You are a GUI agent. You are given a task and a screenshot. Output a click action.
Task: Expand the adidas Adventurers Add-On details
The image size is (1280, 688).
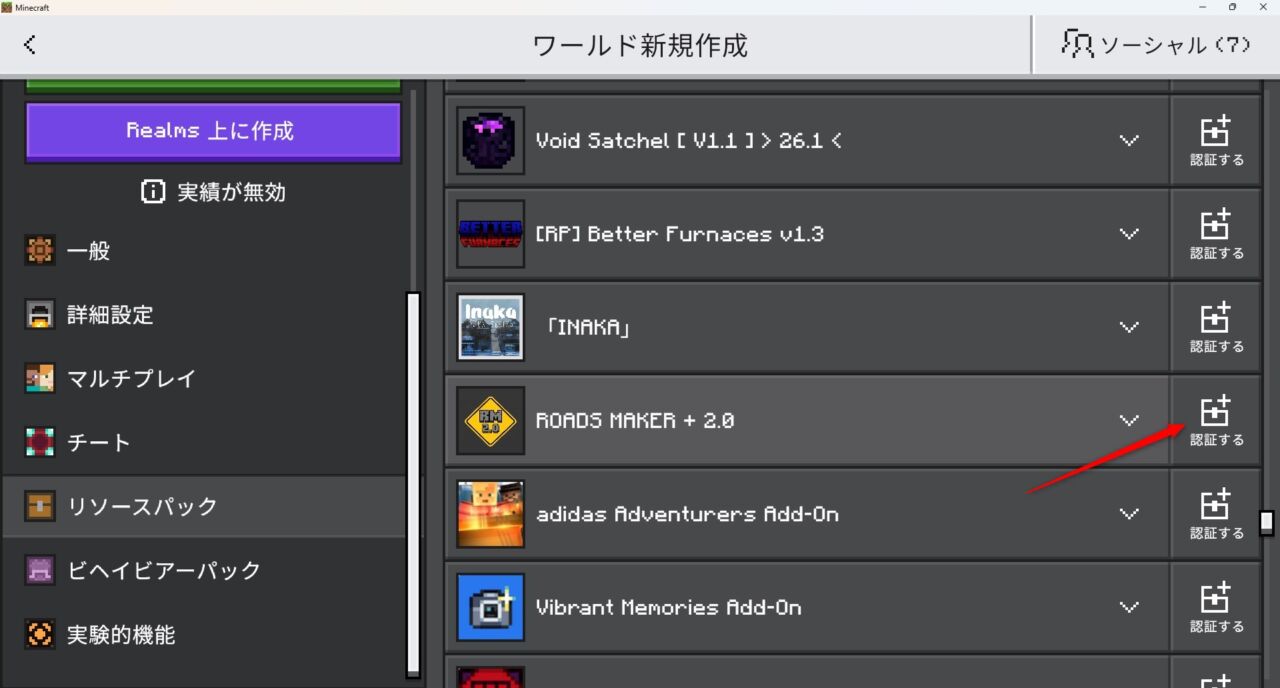(x=1129, y=514)
